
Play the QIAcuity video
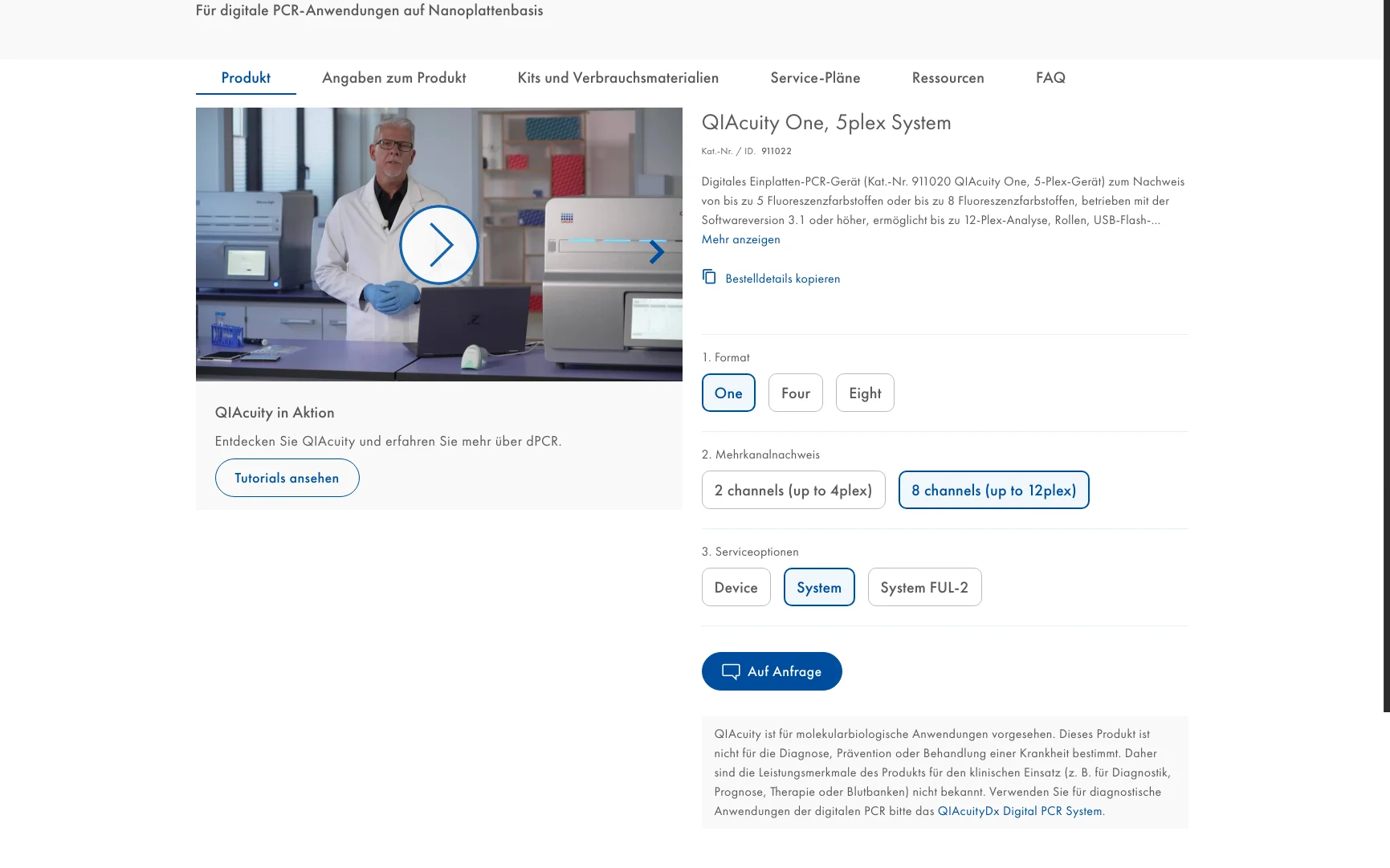pos(439,245)
